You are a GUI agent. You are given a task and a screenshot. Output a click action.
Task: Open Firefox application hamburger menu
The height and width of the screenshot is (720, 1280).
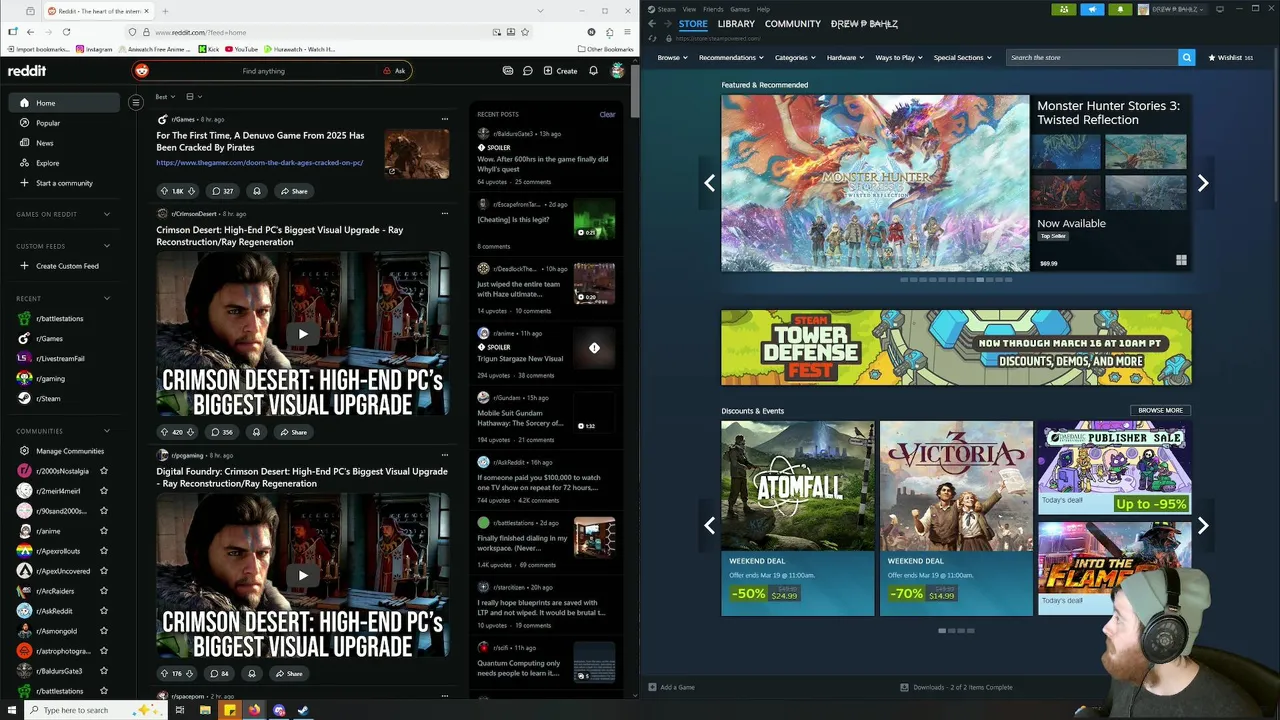click(x=627, y=32)
